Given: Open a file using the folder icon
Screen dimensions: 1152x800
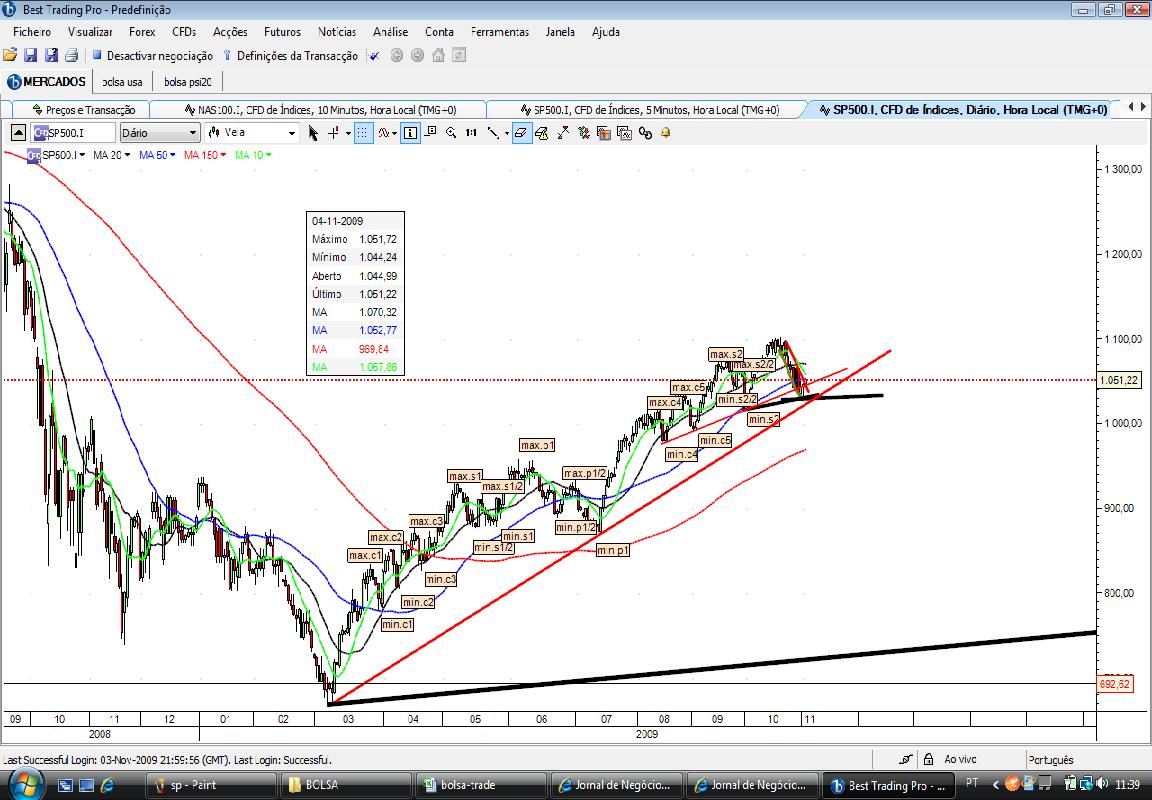Looking at the screenshot, I should pyautogui.click(x=10, y=55).
